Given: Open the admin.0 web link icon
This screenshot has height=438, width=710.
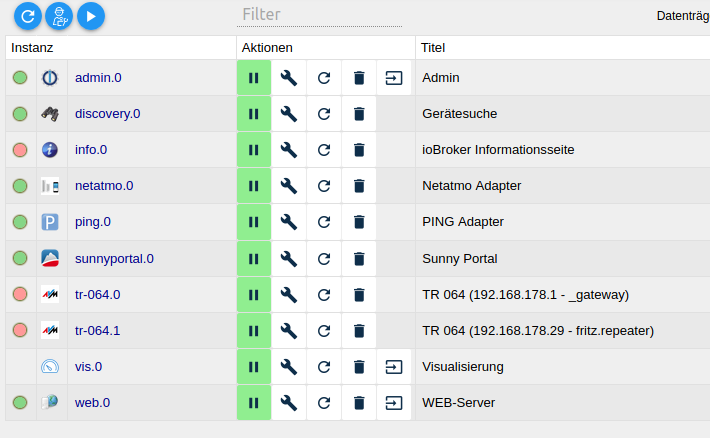Looking at the screenshot, I should (394, 78).
